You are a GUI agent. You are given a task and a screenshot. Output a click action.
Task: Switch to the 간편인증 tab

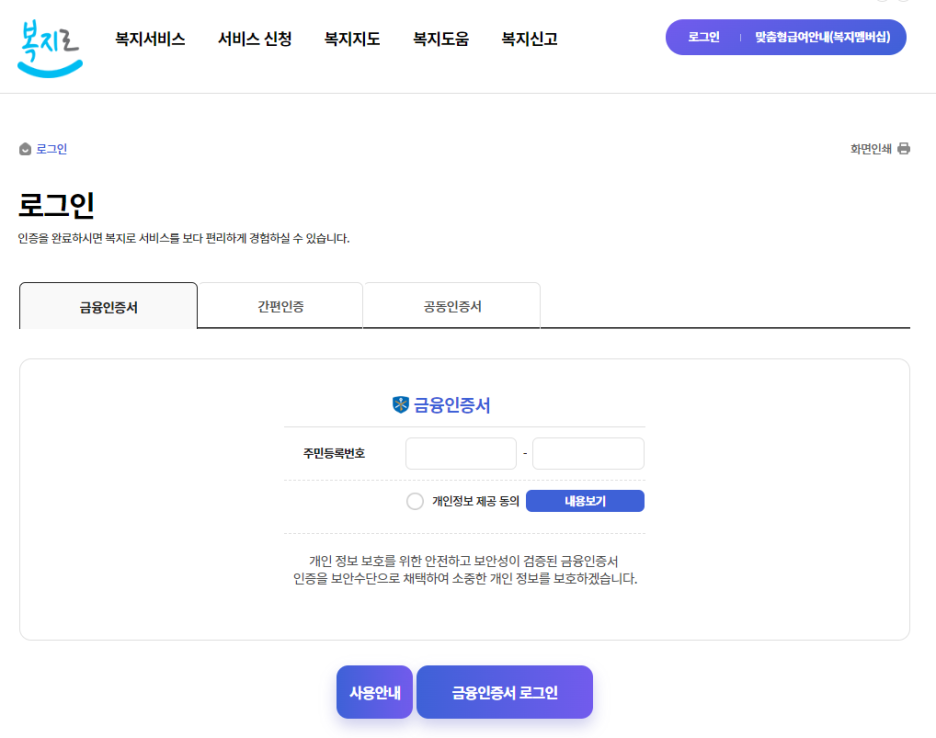280,305
